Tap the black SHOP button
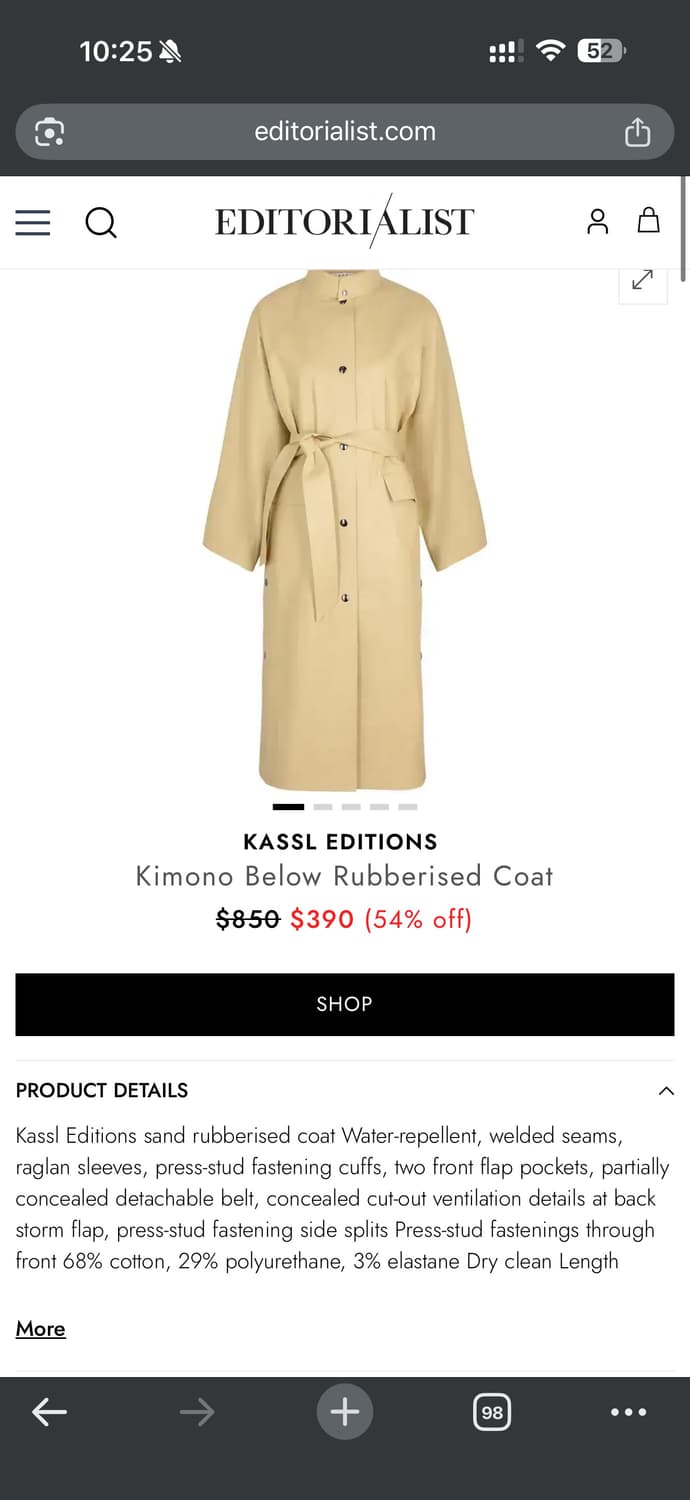The image size is (690, 1500). pyautogui.click(x=345, y=1004)
